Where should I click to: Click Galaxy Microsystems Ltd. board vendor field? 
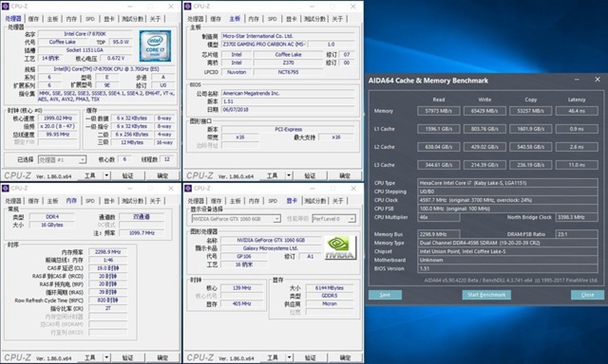[270, 248]
